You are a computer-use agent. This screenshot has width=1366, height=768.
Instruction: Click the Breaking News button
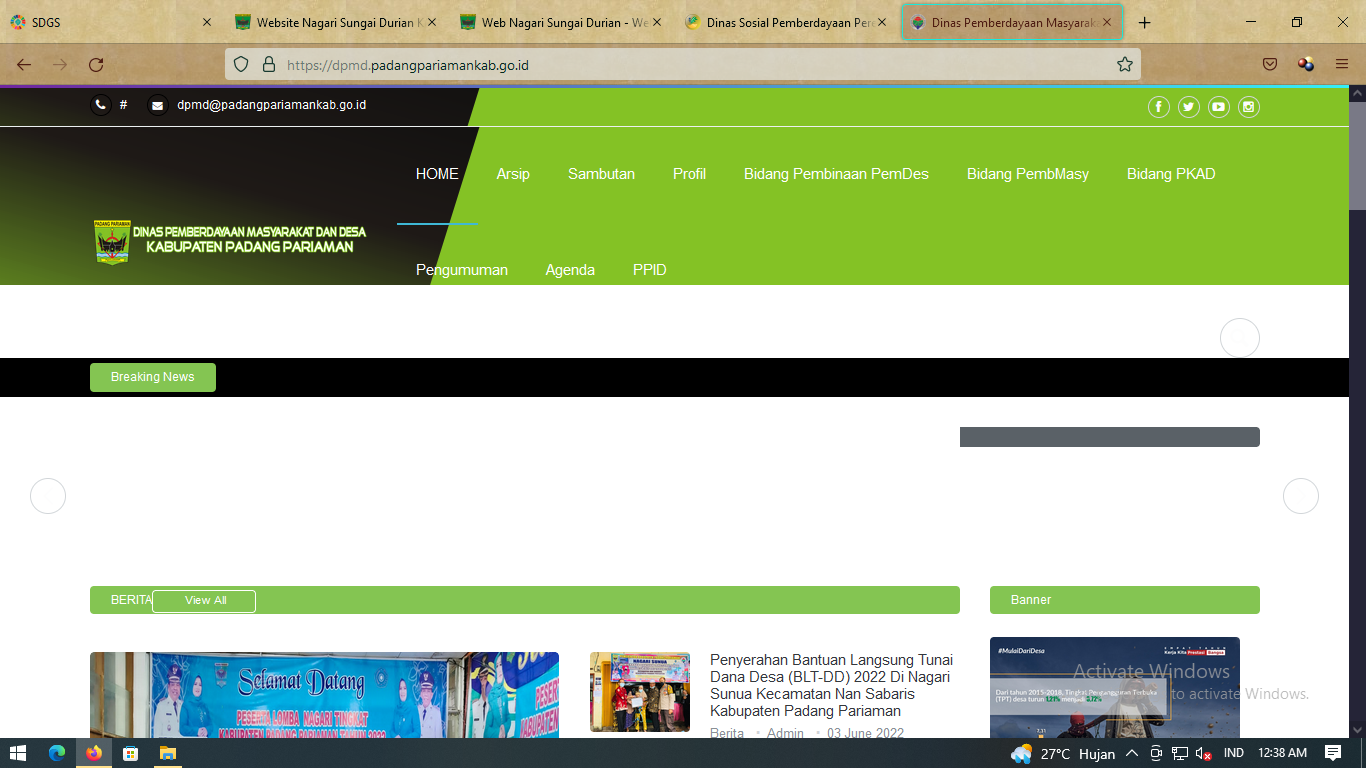pos(153,377)
